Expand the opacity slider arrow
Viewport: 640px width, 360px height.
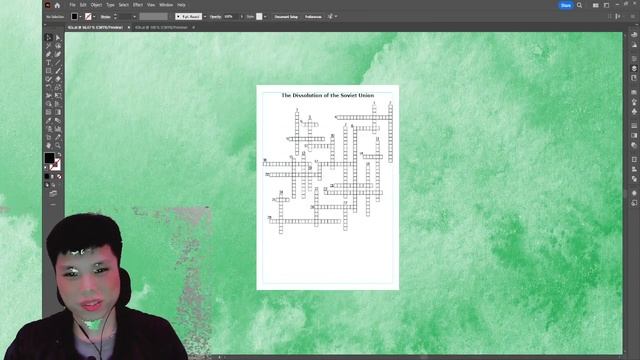pos(242,17)
